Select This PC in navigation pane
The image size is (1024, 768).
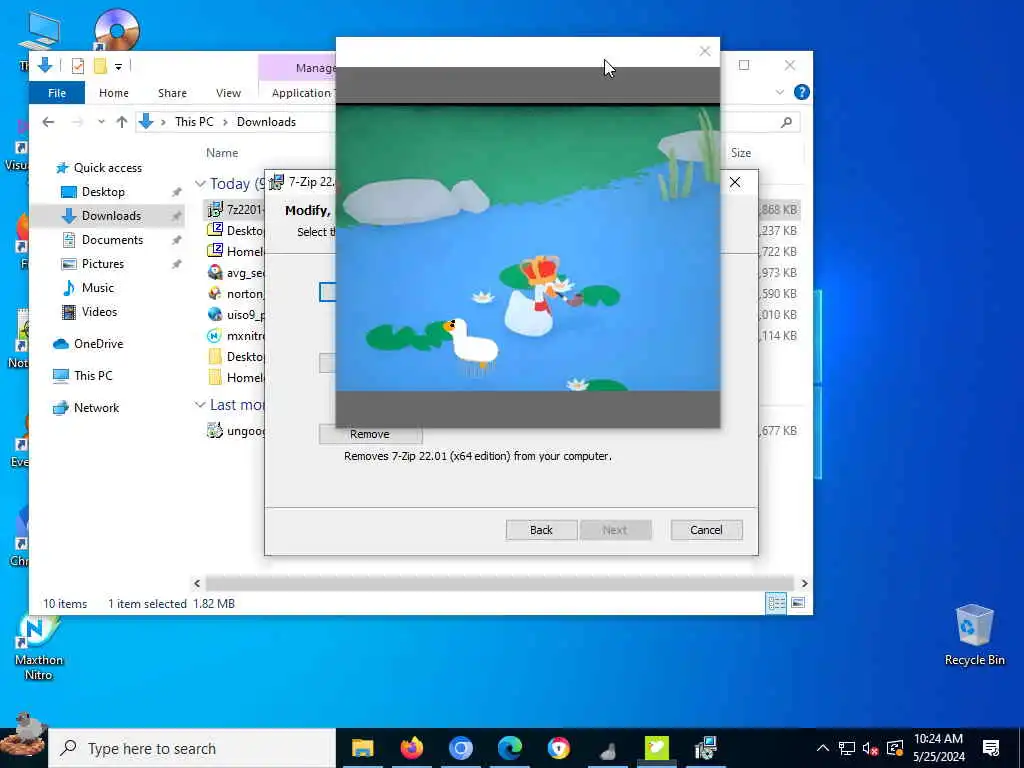93,376
